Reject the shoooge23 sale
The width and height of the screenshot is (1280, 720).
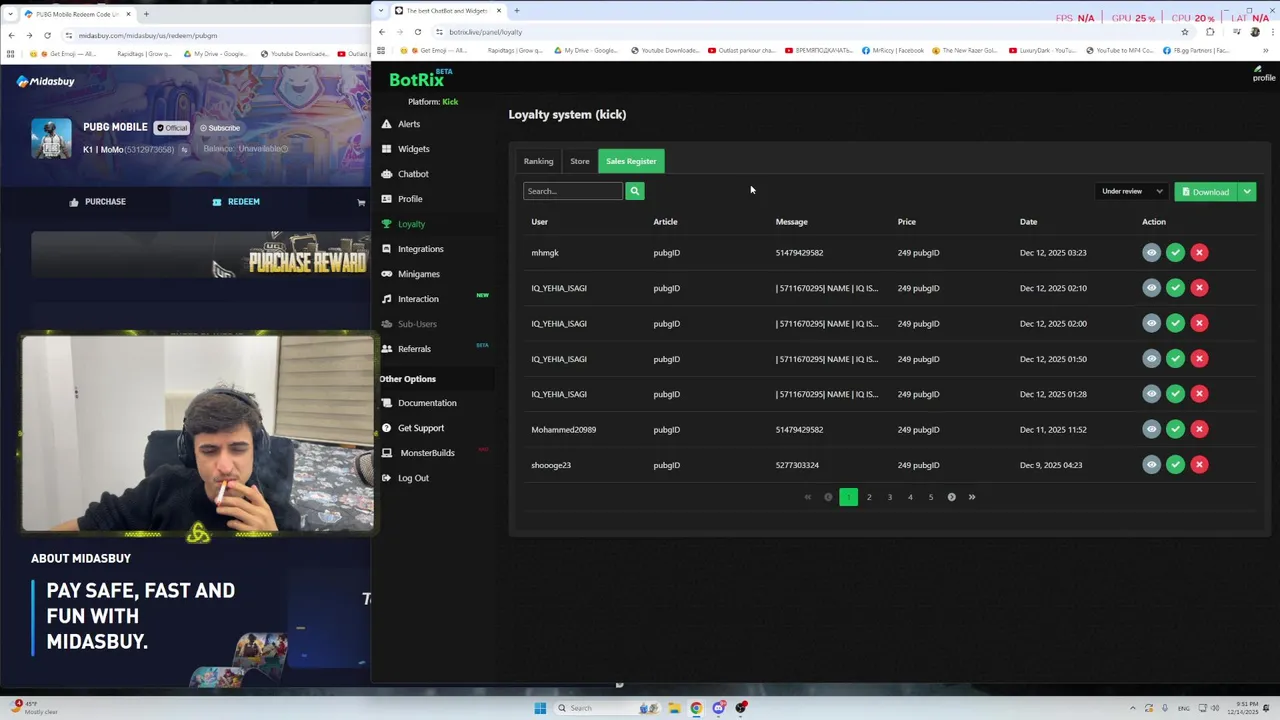(x=1199, y=465)
